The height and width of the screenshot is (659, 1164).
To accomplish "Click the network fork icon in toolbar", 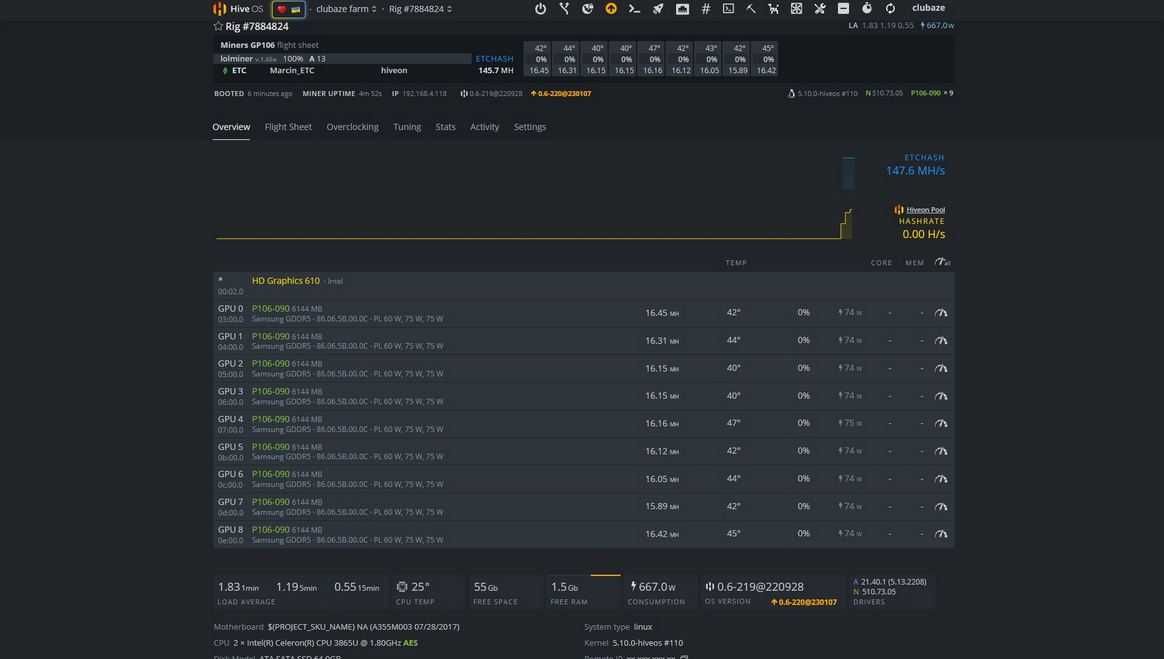I will [564, 9].
